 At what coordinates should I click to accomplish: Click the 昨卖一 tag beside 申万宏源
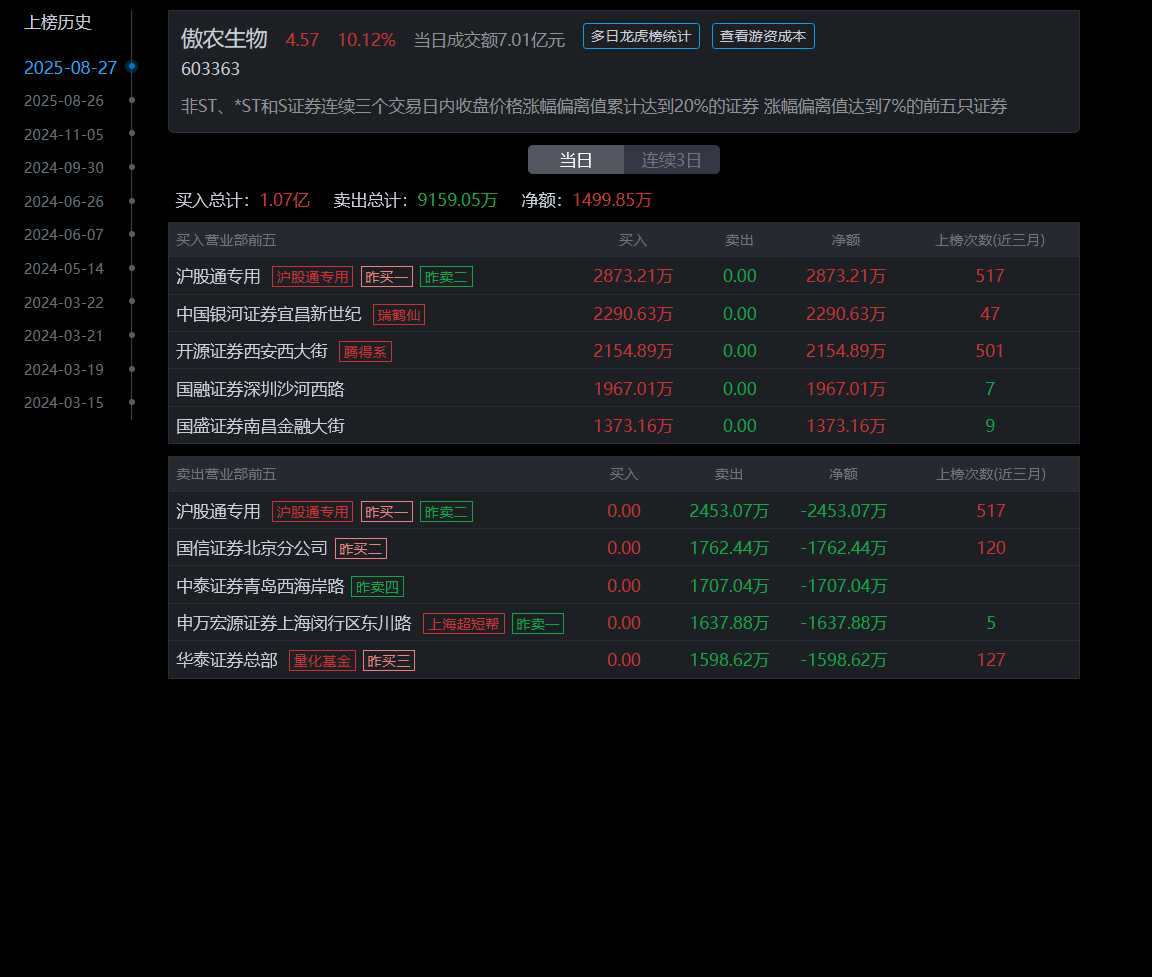pyautogui.click(x=538, y=624)
